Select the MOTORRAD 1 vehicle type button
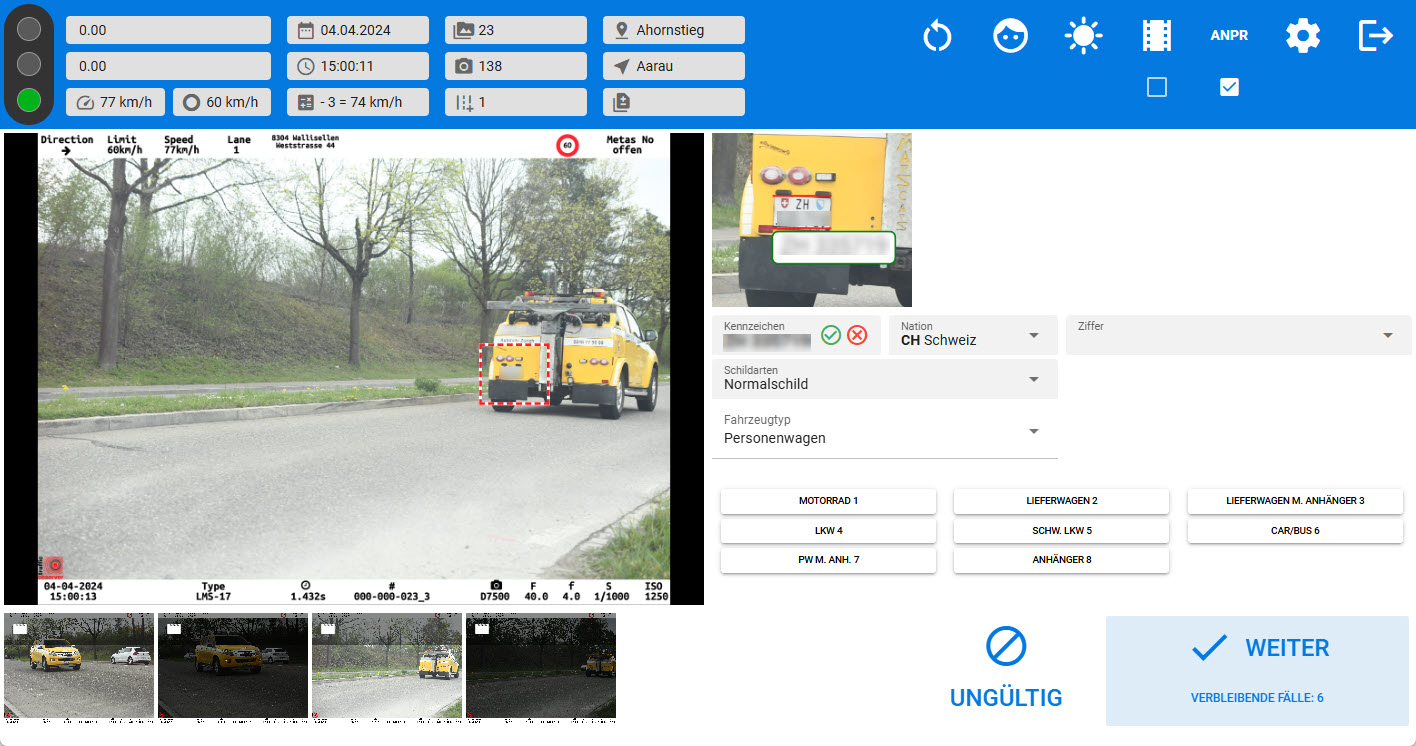 828,501
